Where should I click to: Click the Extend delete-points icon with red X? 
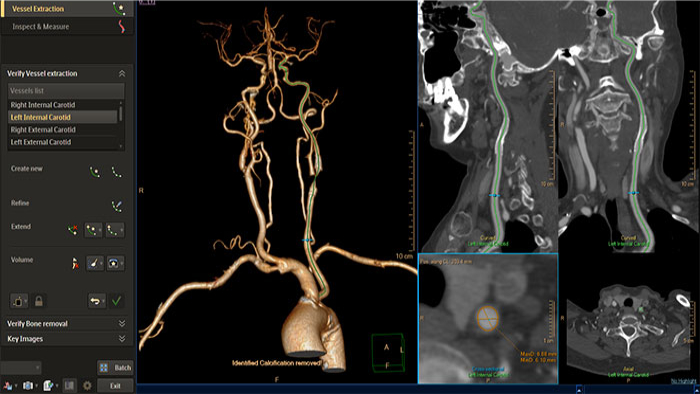click(x=73, y=230)
